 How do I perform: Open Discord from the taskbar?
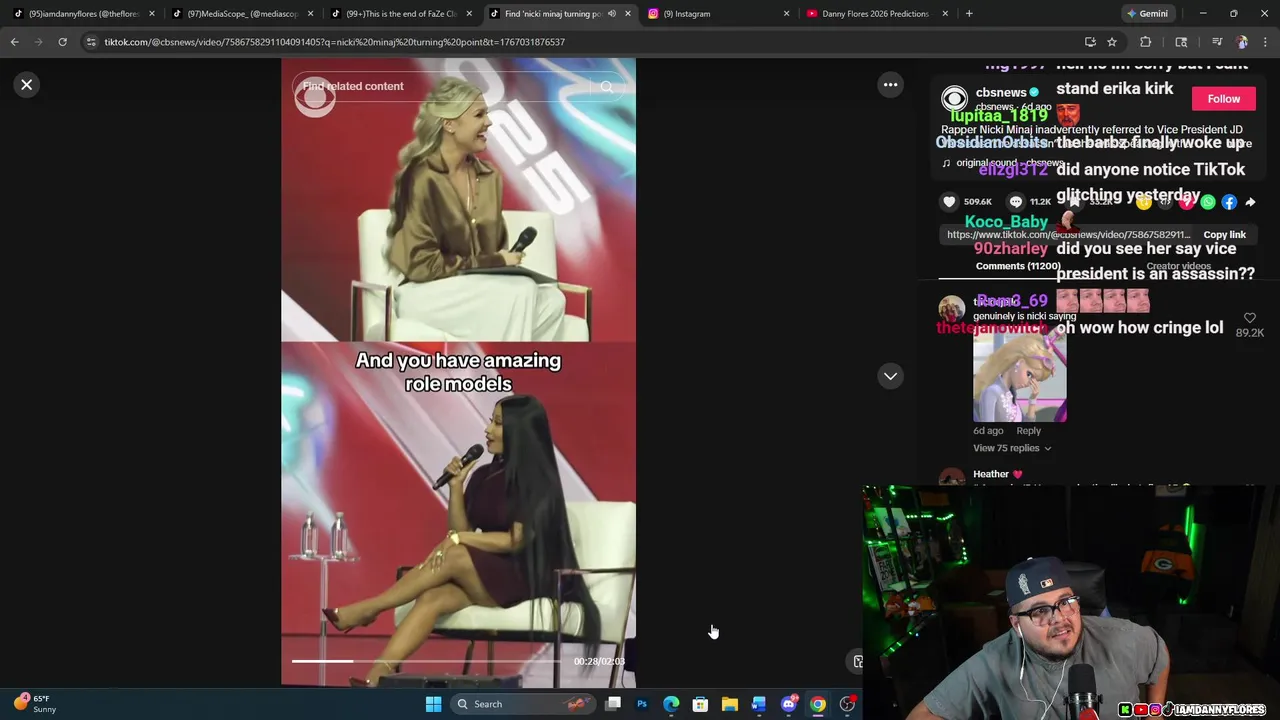click(x=788, y=704)
